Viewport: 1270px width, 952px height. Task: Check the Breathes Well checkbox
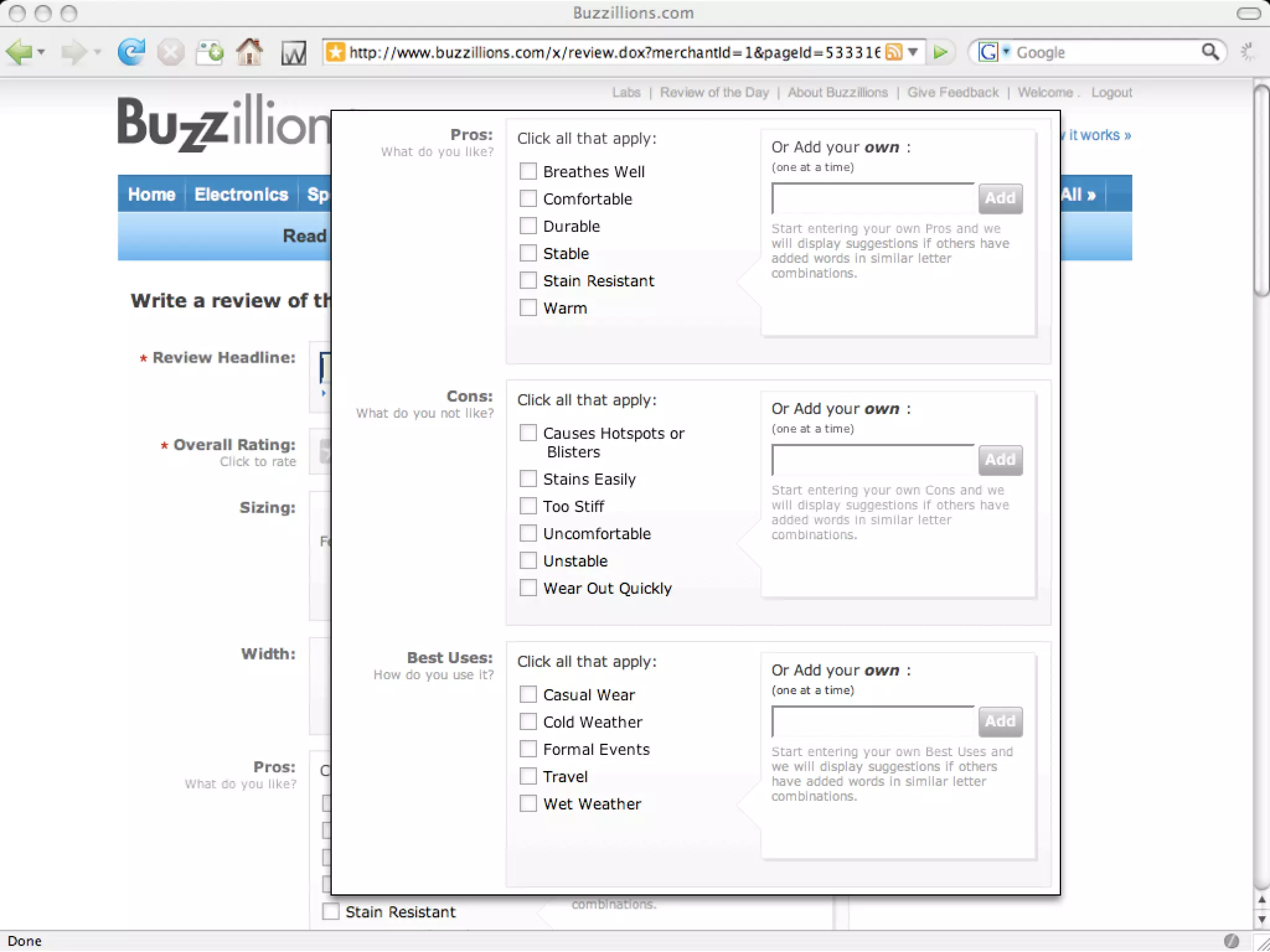click(x=528, y=171)
